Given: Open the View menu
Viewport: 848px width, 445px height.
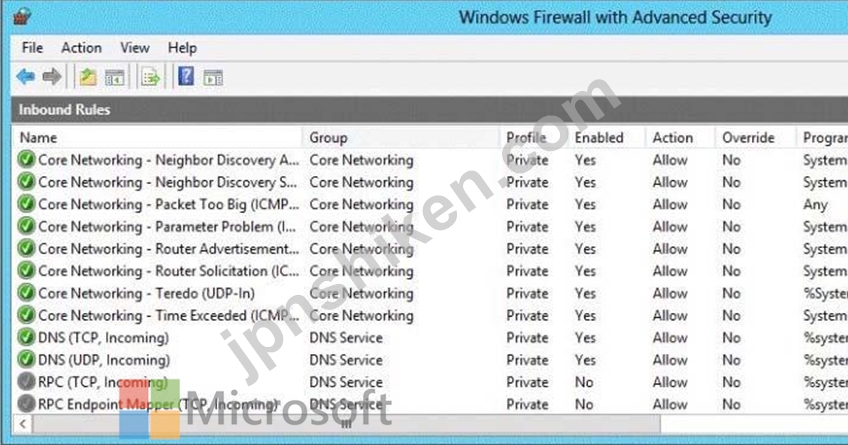Looking at the screenshot, I should 135,48.
